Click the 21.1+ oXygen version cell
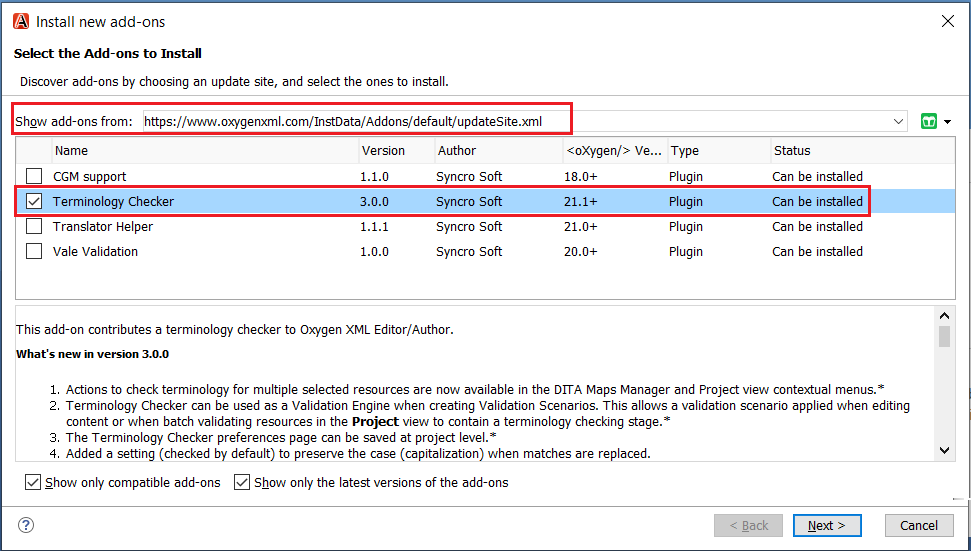The image size is (971, 551). (x=581, y=202)
